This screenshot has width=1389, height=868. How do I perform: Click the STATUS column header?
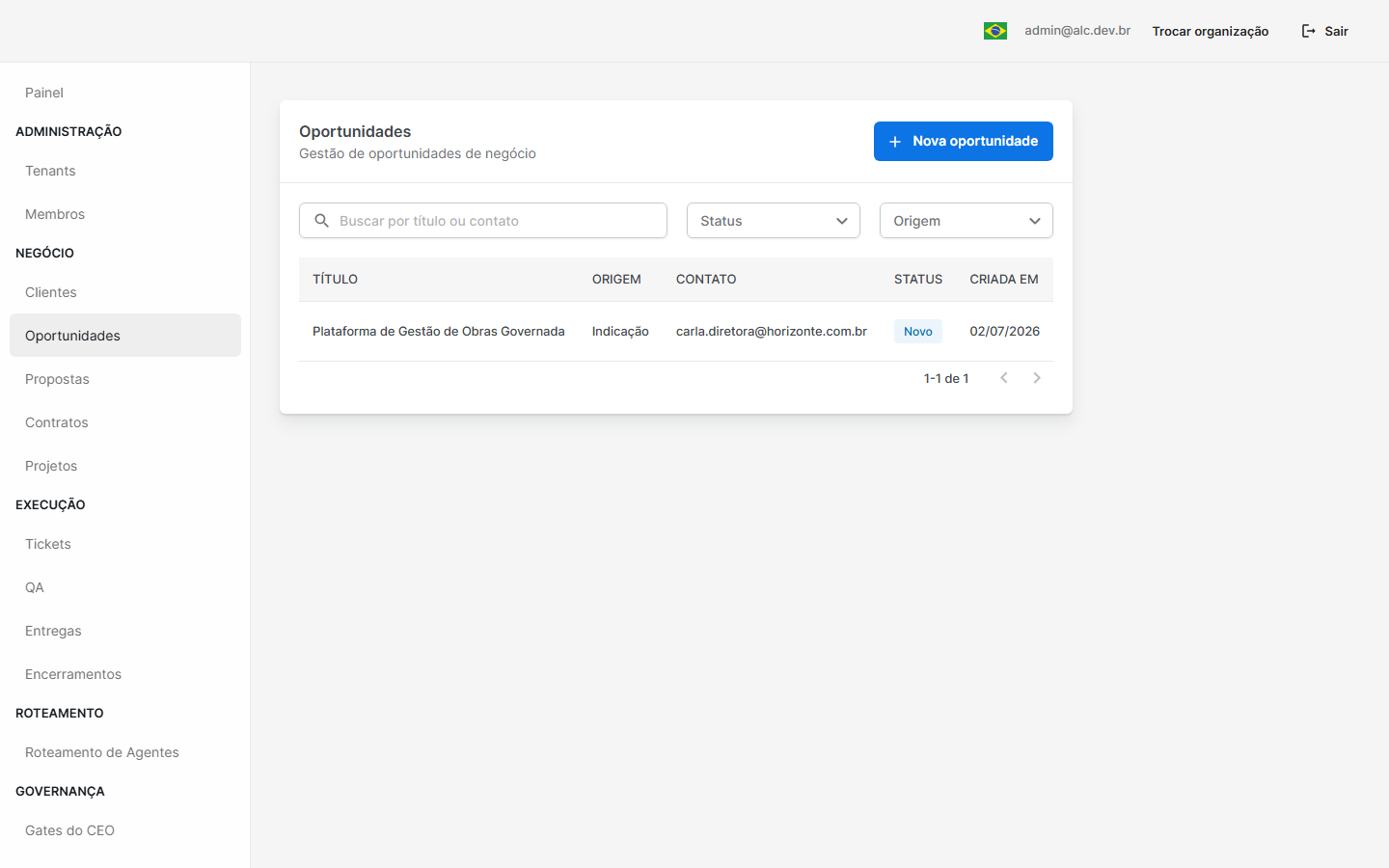pos(918,279)
